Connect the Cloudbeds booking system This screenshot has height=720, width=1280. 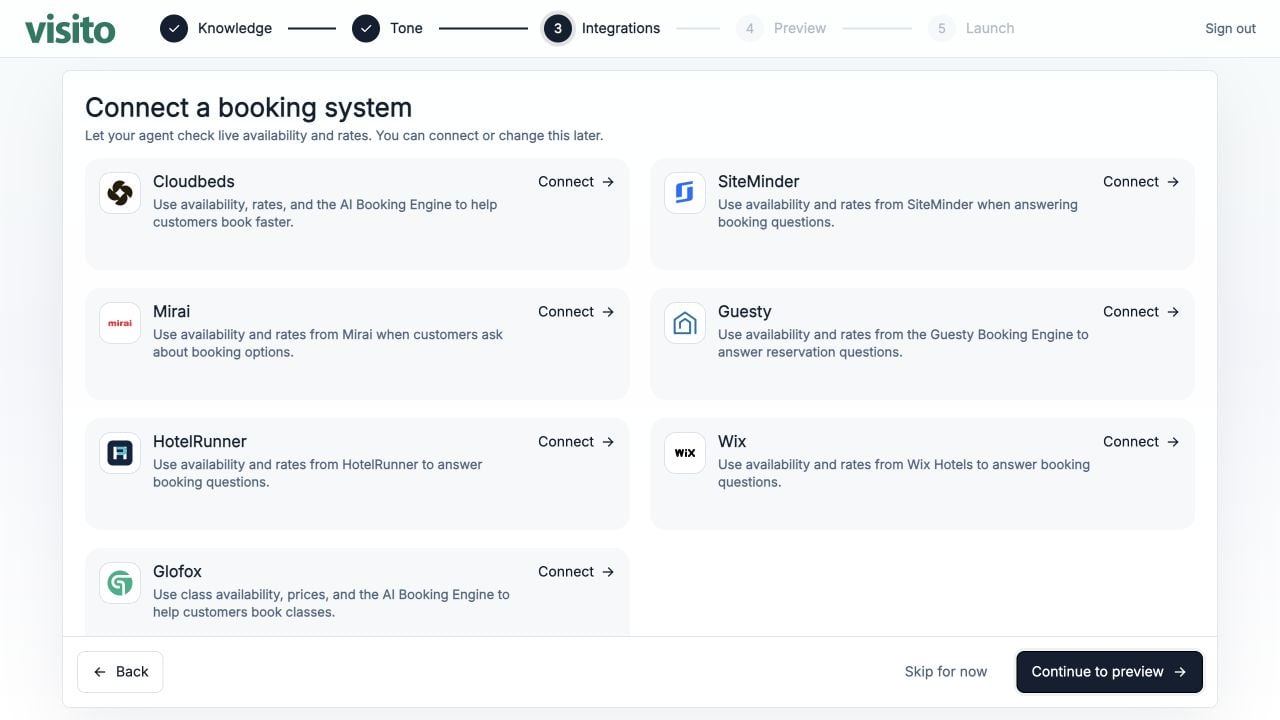[x=576, y=182]
